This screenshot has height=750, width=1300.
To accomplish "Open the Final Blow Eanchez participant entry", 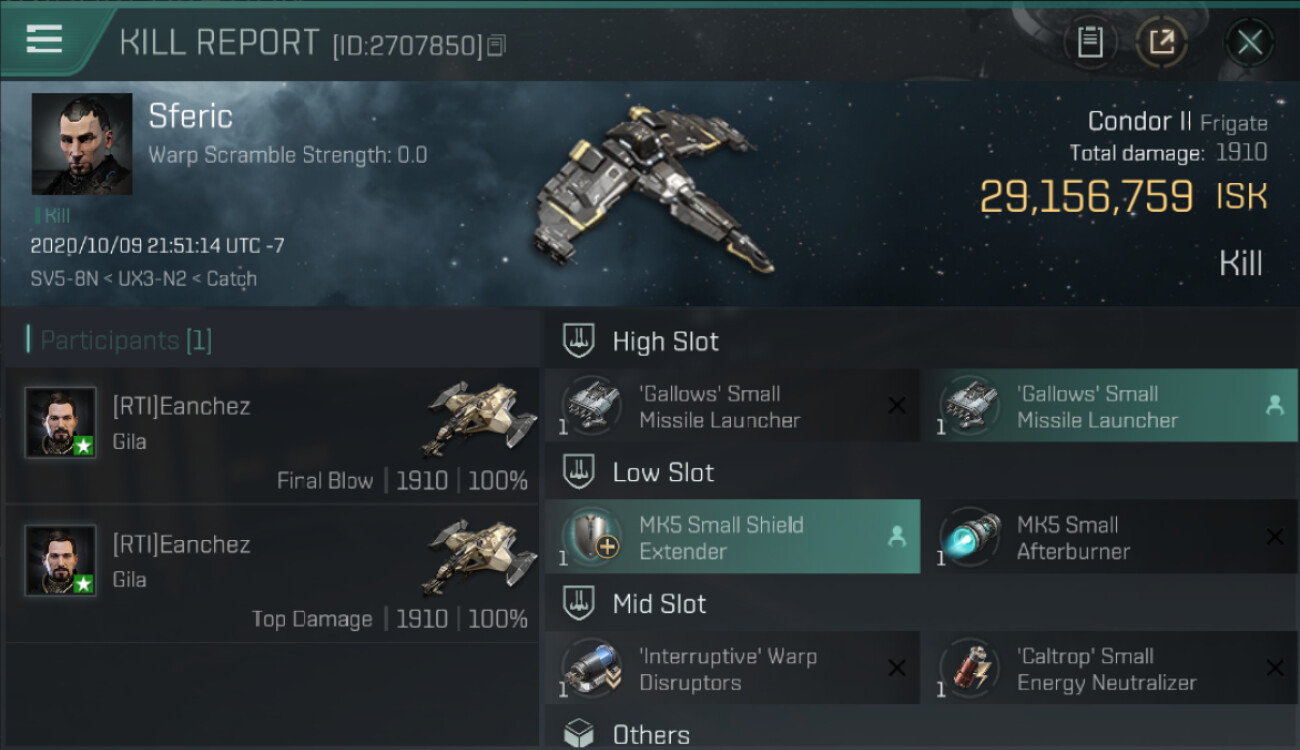I will 272,436.
